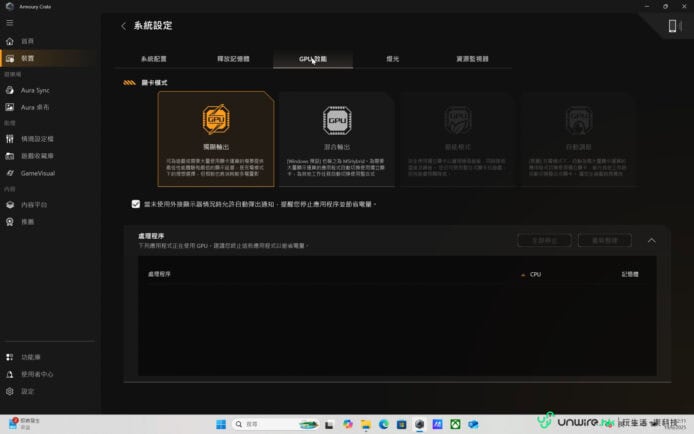This screenshot has height=434, width=694.
Task: Uncheck the external display auto-notification checkbox
Action: (136, 204)
